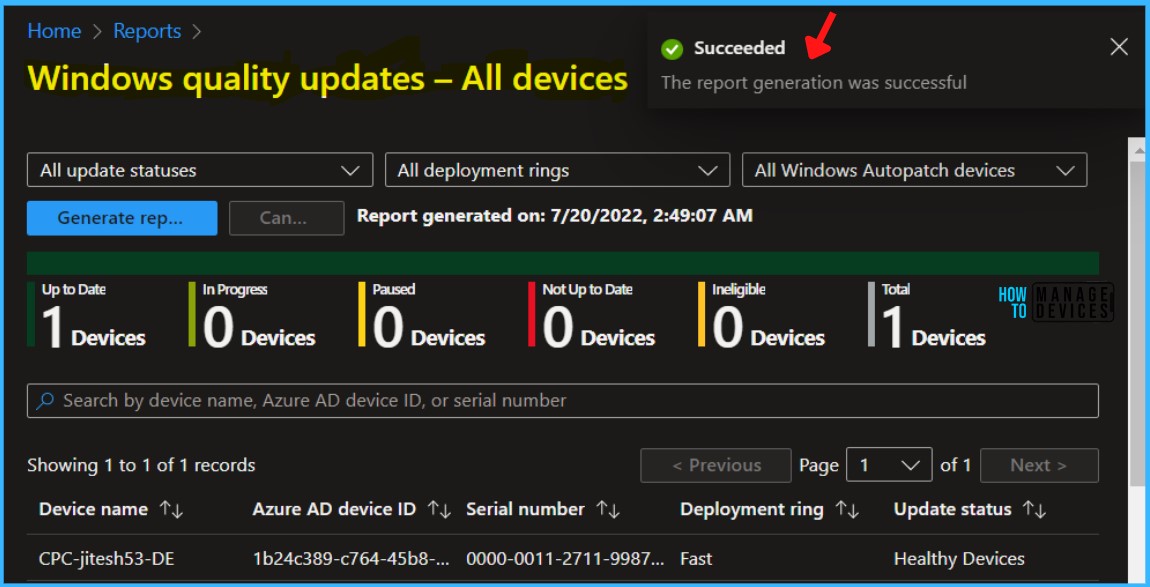This screenshot has height=587, width=1150.
Task: Sort by Azure AD device ID arrows
Action: point(439,510)
